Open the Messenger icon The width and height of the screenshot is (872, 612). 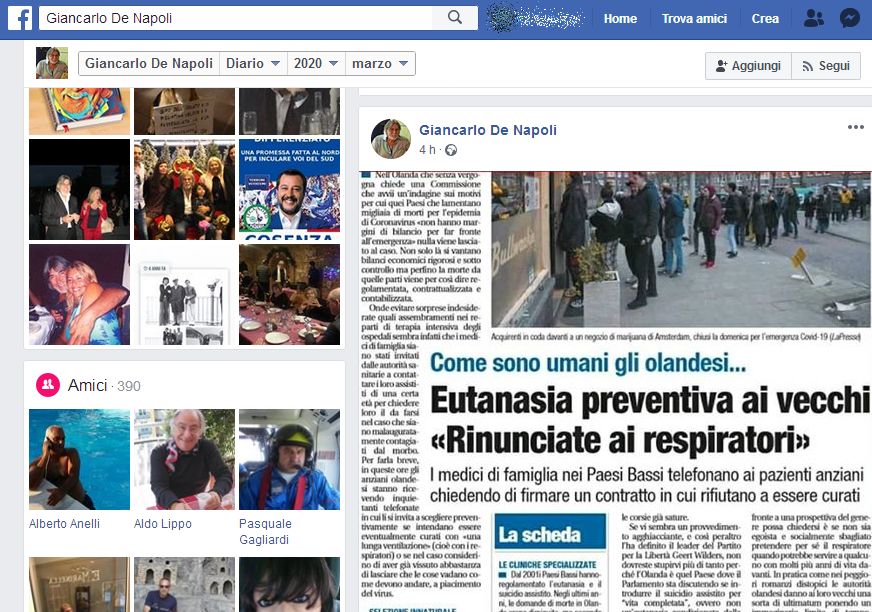point(850,18)
